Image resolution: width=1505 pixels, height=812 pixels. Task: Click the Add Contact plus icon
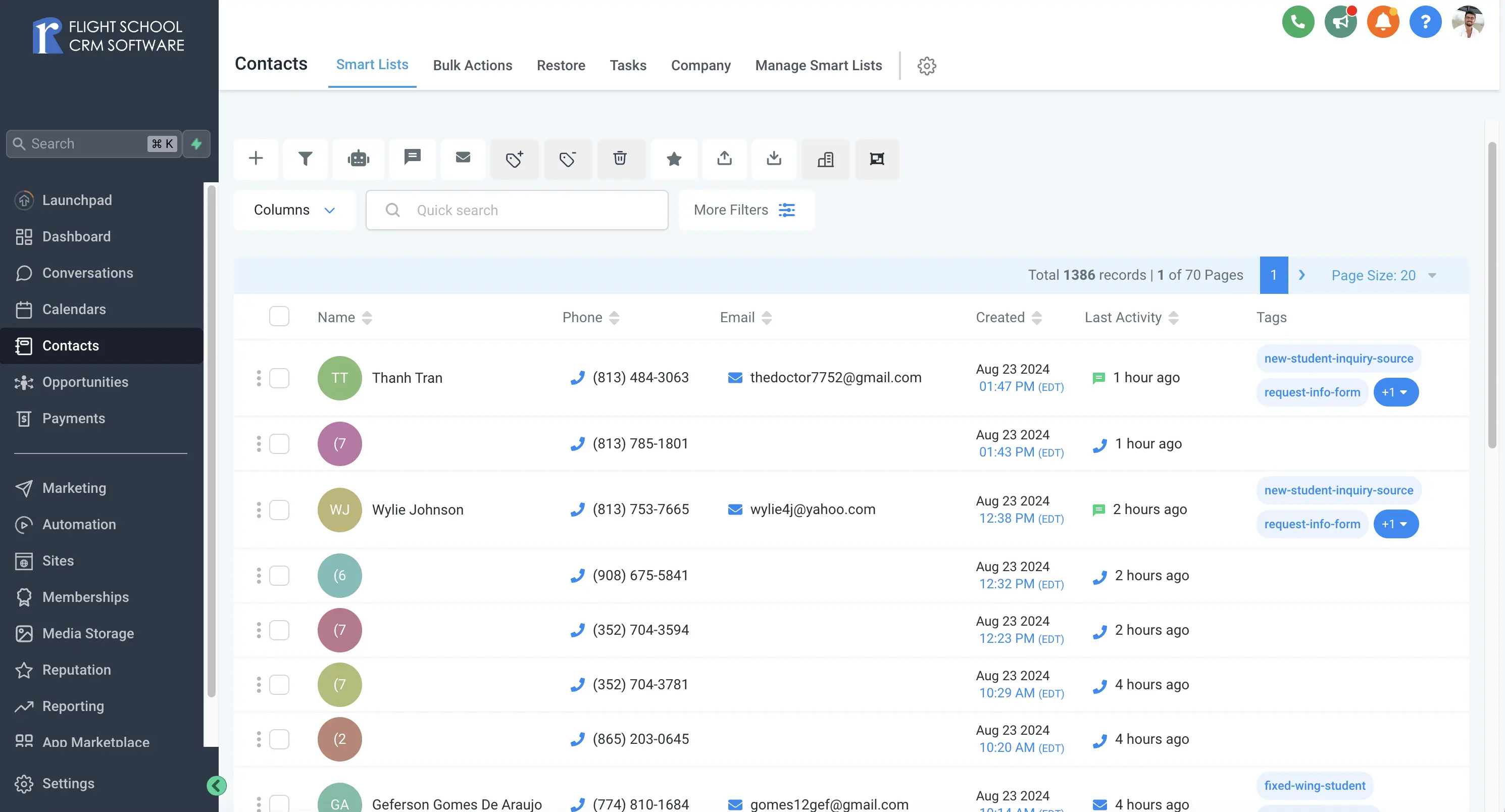pyautogui.click(x=256, y=159)
